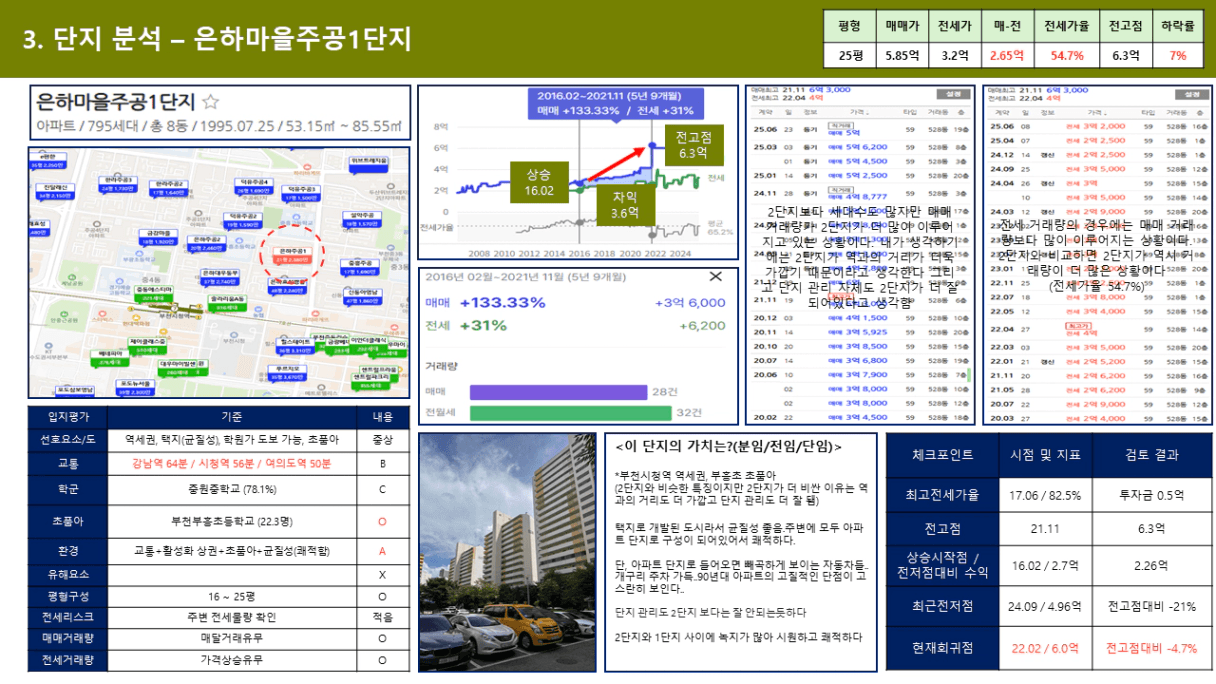This screenshot has height=684, width=1216.
Task: Click the '전고점대비 -21%' result cell
Action: tap(1152, 606)
